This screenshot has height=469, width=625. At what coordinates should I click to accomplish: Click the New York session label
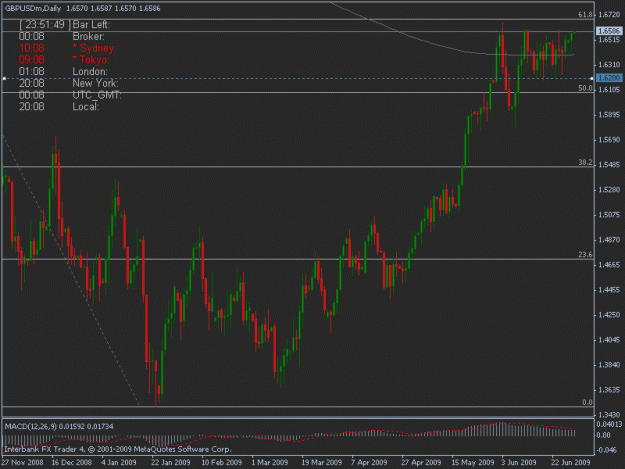(x=95, y=83)
